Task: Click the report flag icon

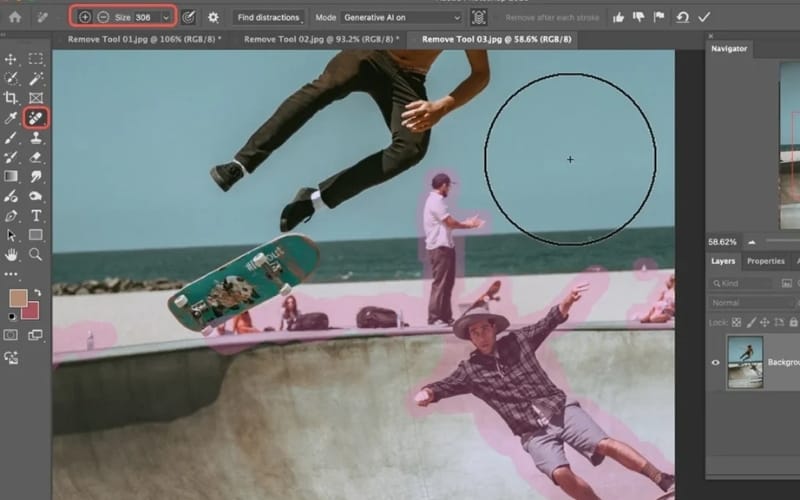Action: 659,17
